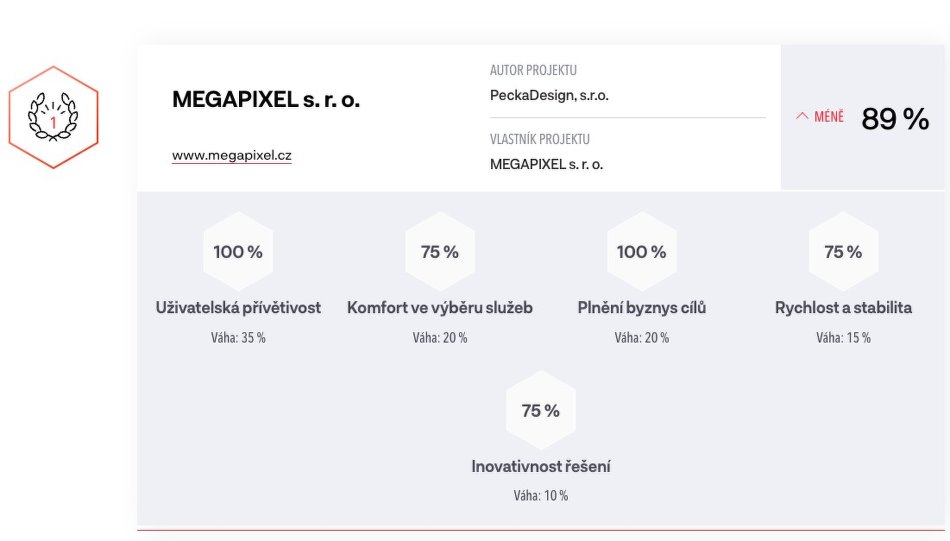Click the Rychlost a stabilita label

(843, 308)
